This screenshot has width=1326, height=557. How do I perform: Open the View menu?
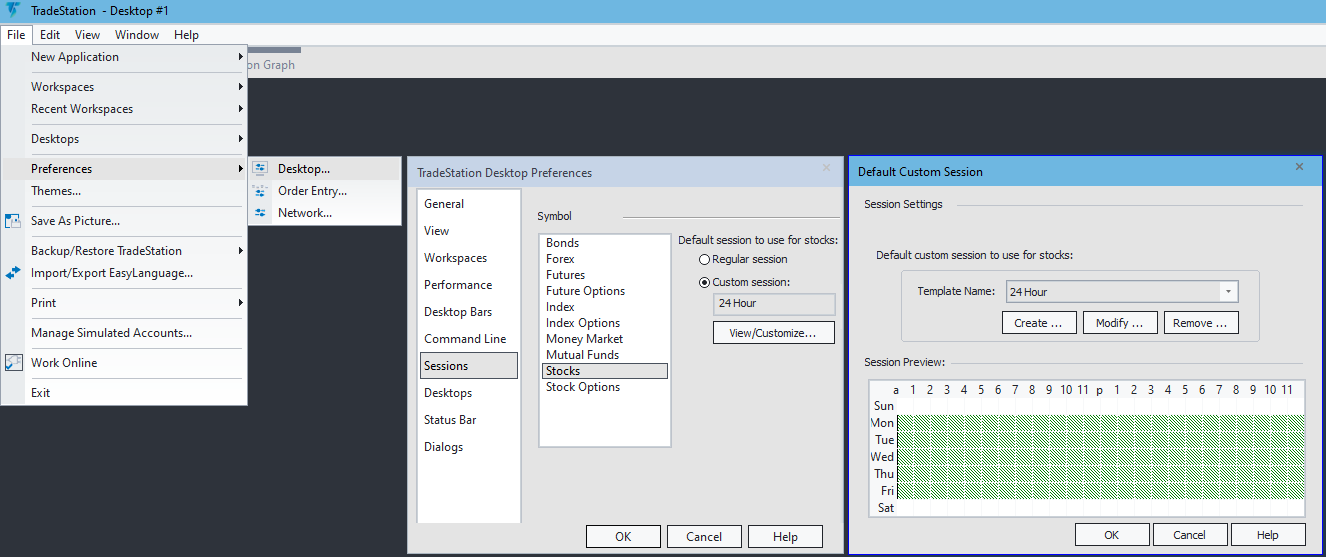pyautogui.click(x=88, y=35)
